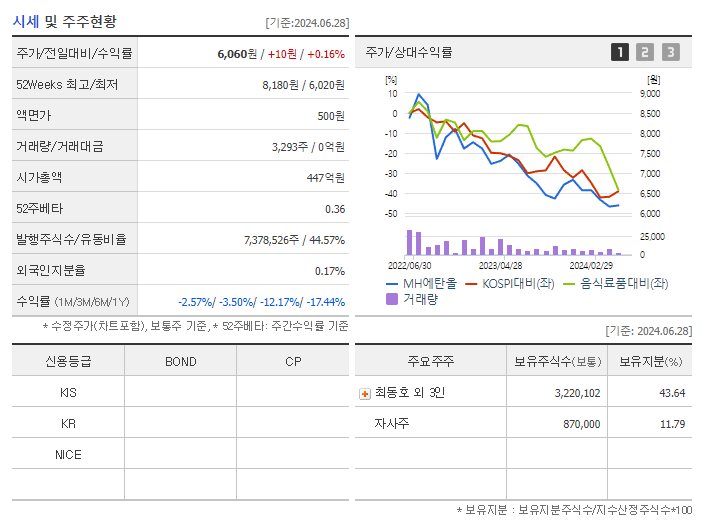
Task: Click the 시세 및 주주현황 heading
Action: point(65,21)
